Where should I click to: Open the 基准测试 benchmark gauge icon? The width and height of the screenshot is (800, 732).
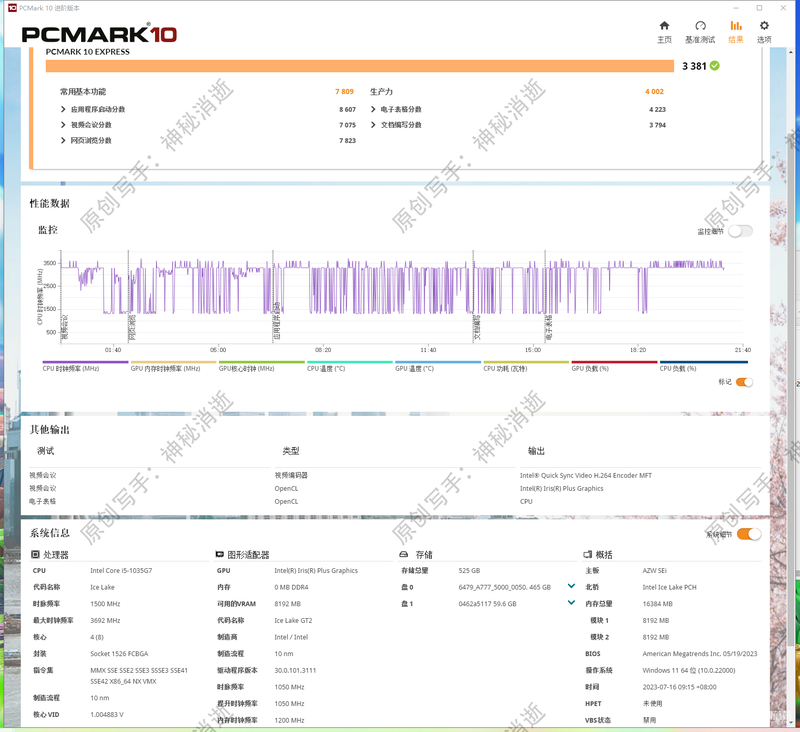(x=700, y=26)
